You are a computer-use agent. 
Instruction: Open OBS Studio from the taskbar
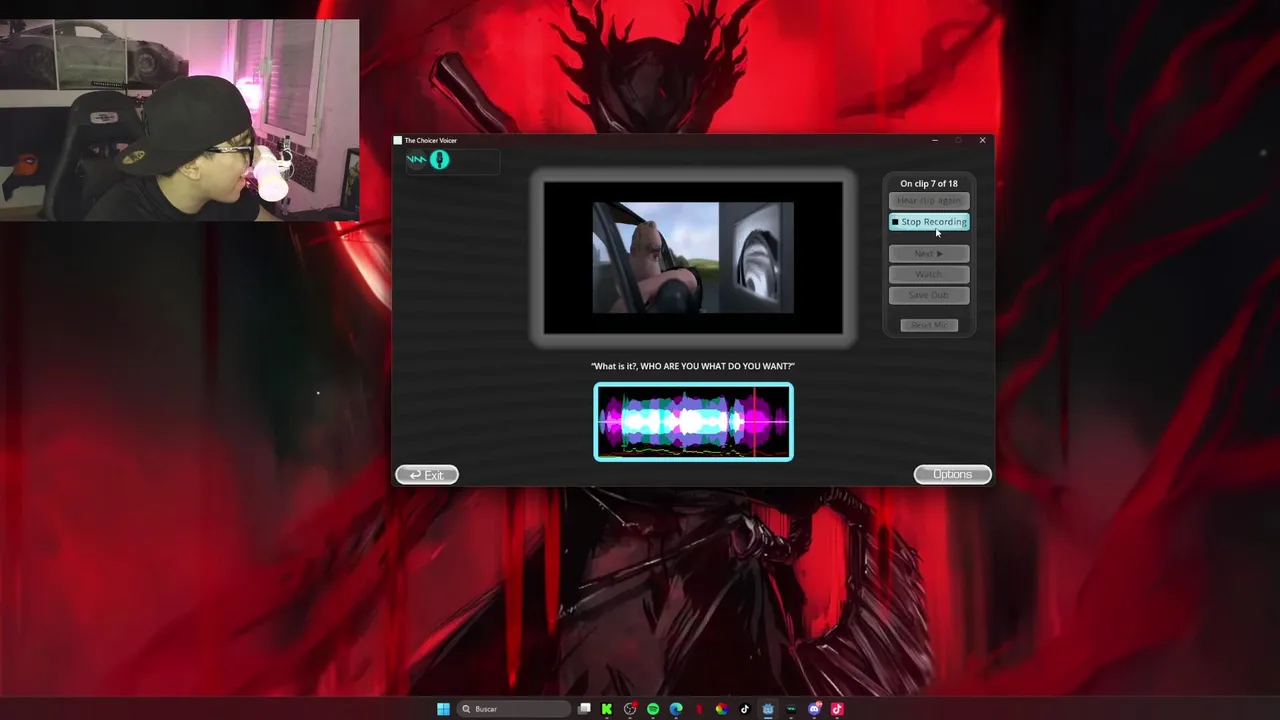pos(630,709)
